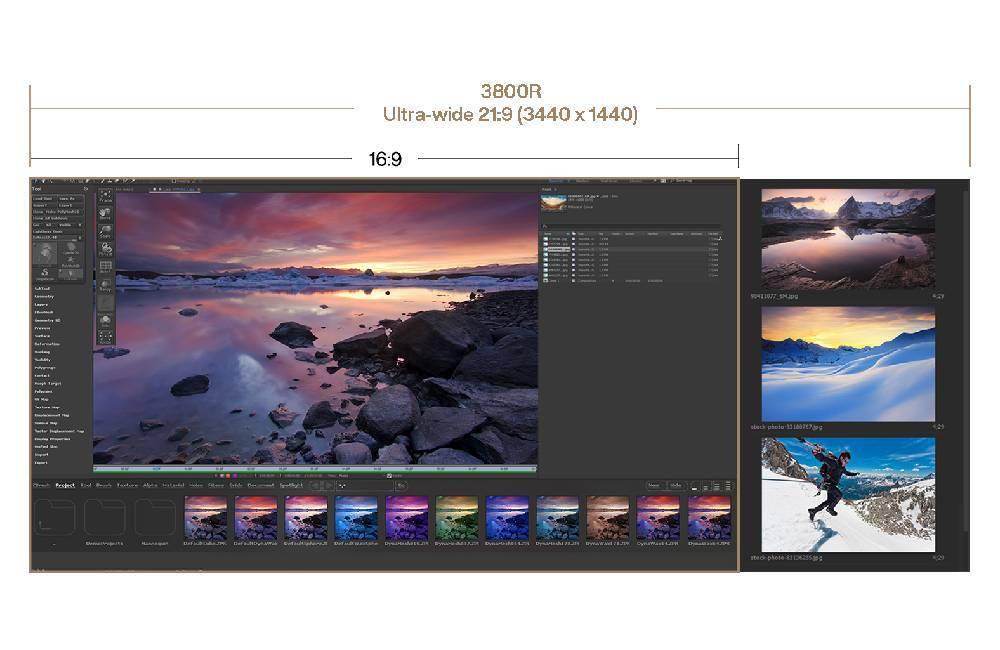1000x650 pixels.
Task: Open the 90411077_SM.jpg lake thumbnail
Action: coord(848,240)
